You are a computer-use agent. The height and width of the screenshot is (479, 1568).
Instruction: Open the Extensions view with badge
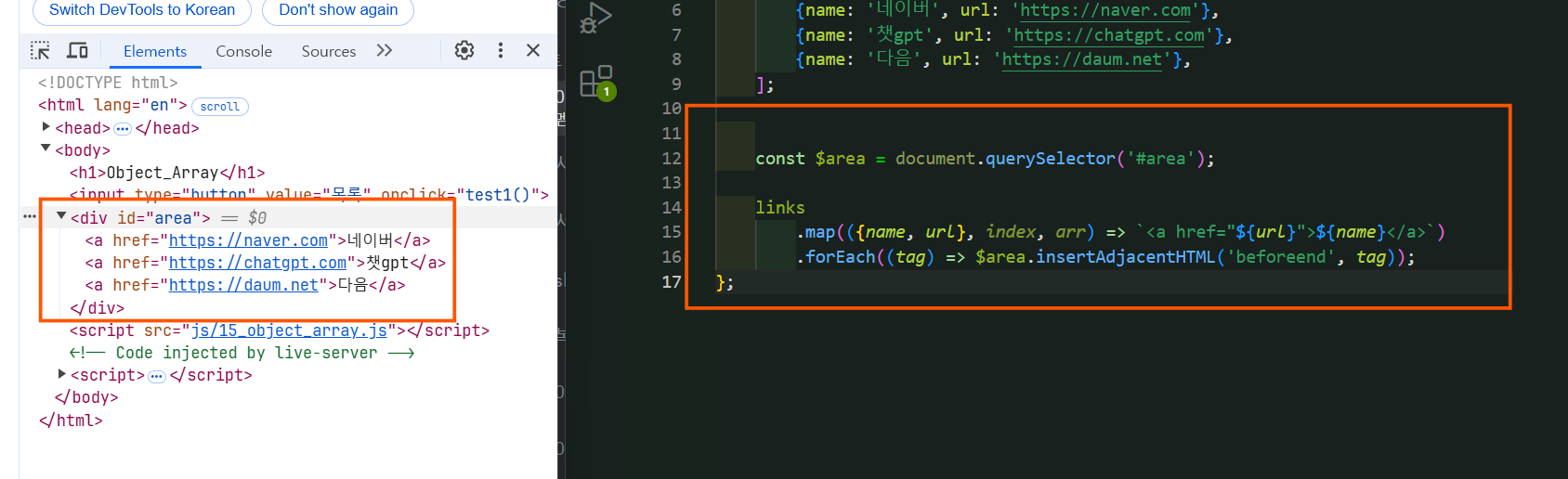coord(596,83)
